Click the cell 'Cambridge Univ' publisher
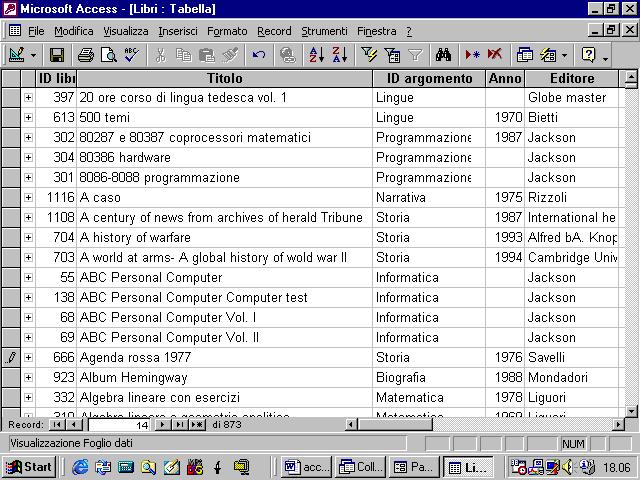Viewport: 640px width, 480px height. point(571,257)
